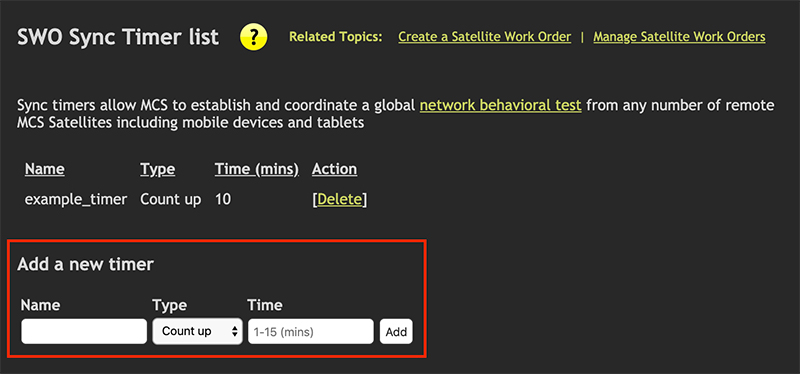Viewport: 800px width, 374px height.
Task: Sort timers by Type column header
Action: (x=158, y=169)
